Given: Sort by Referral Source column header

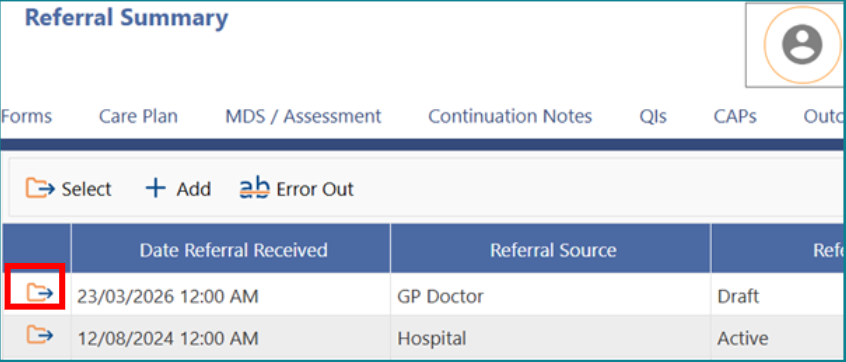Looking at the screenshot, I should coord(553,250).
